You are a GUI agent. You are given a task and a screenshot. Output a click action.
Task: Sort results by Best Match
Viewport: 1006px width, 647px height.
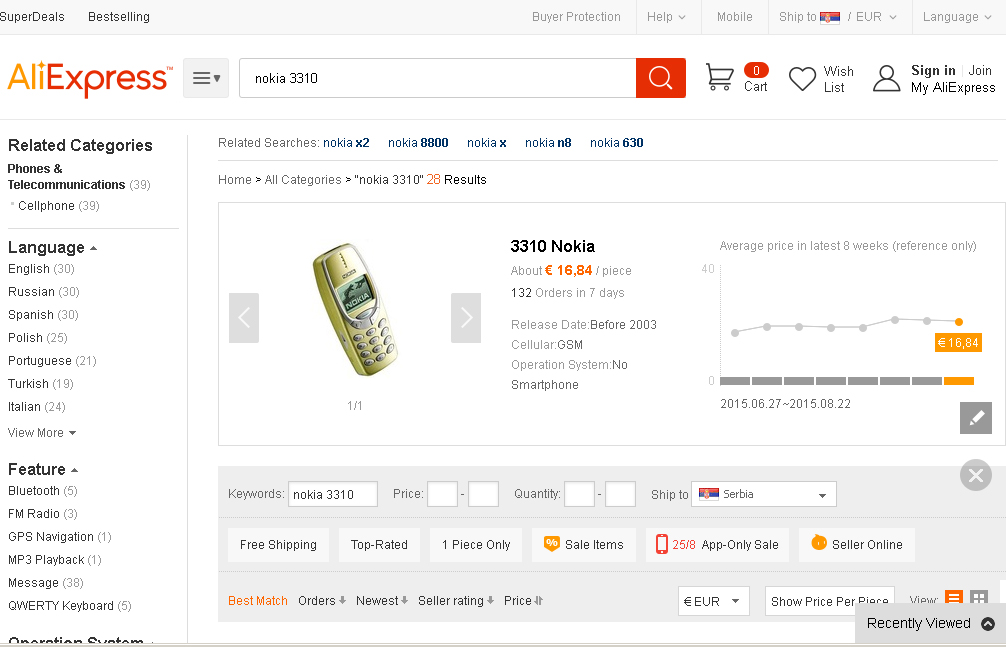click(x=258, y=601)
